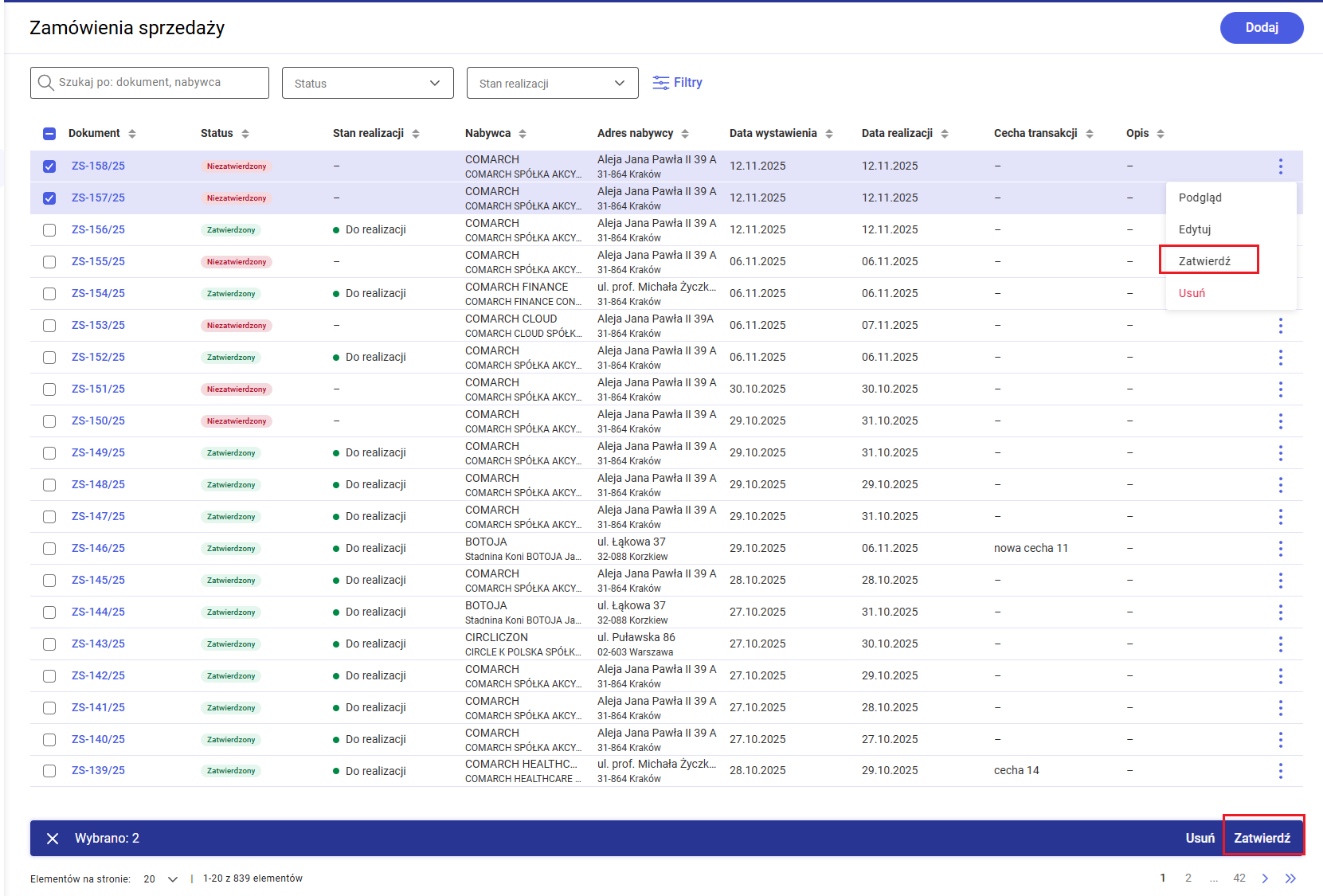Go to next page arrow

coord(1265,878)
